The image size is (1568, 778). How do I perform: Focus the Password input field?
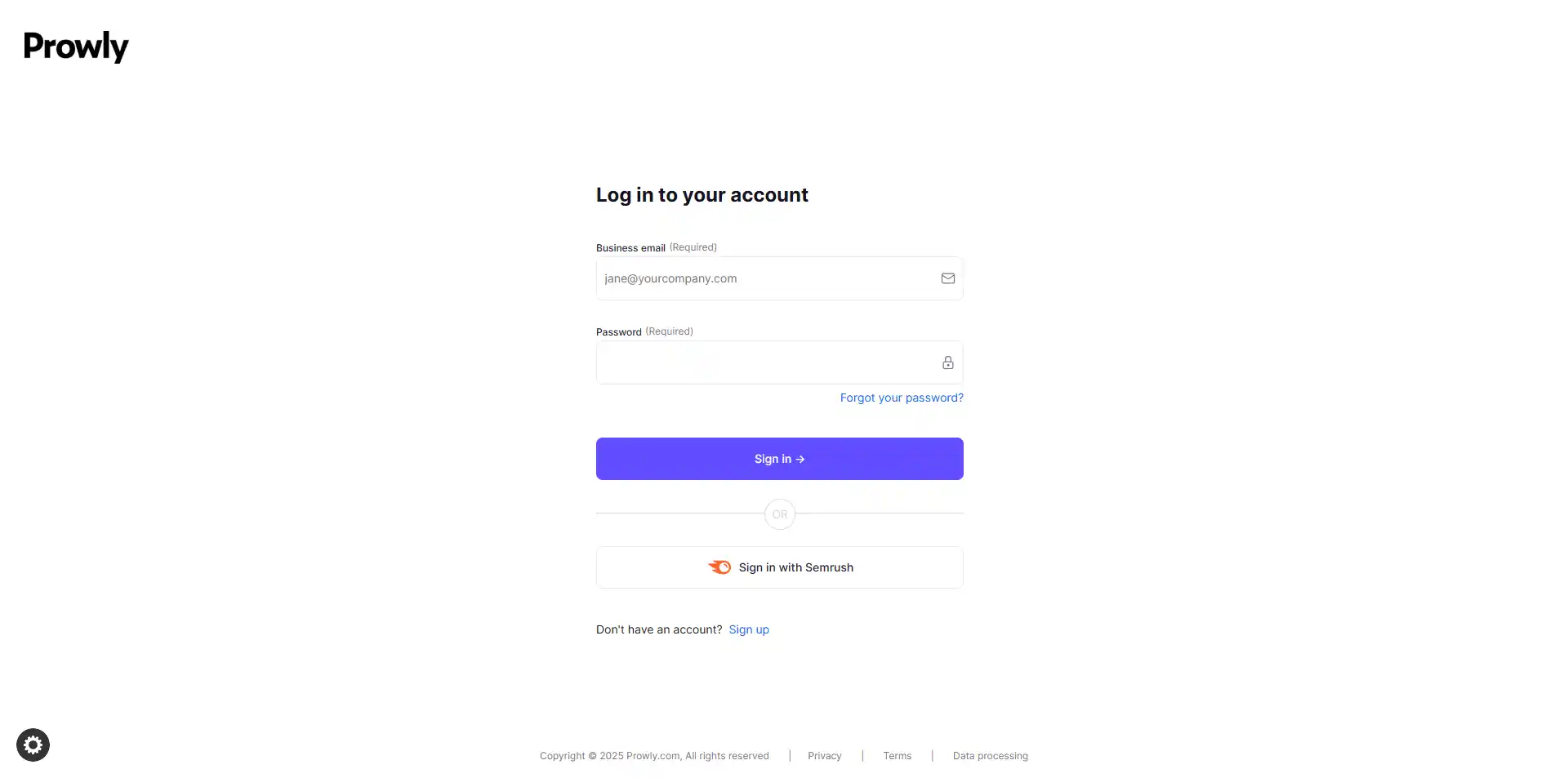tap(768, 362)
